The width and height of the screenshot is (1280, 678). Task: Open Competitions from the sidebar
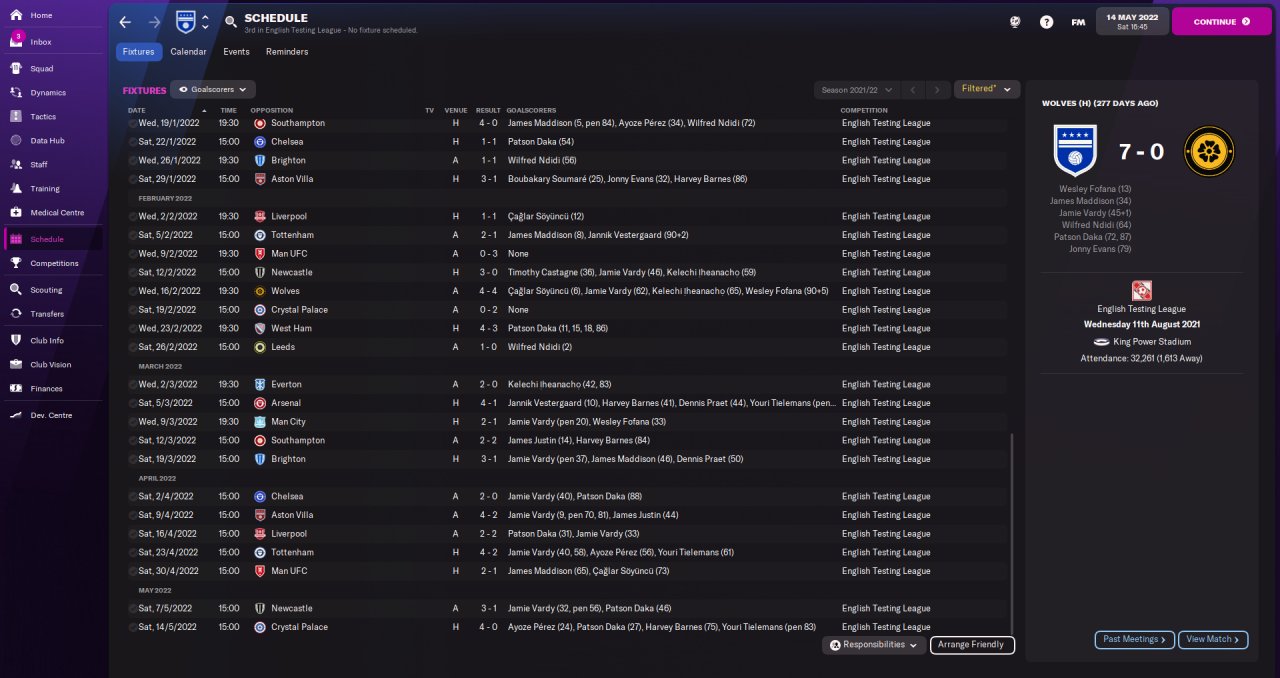(x=52, y=264)
